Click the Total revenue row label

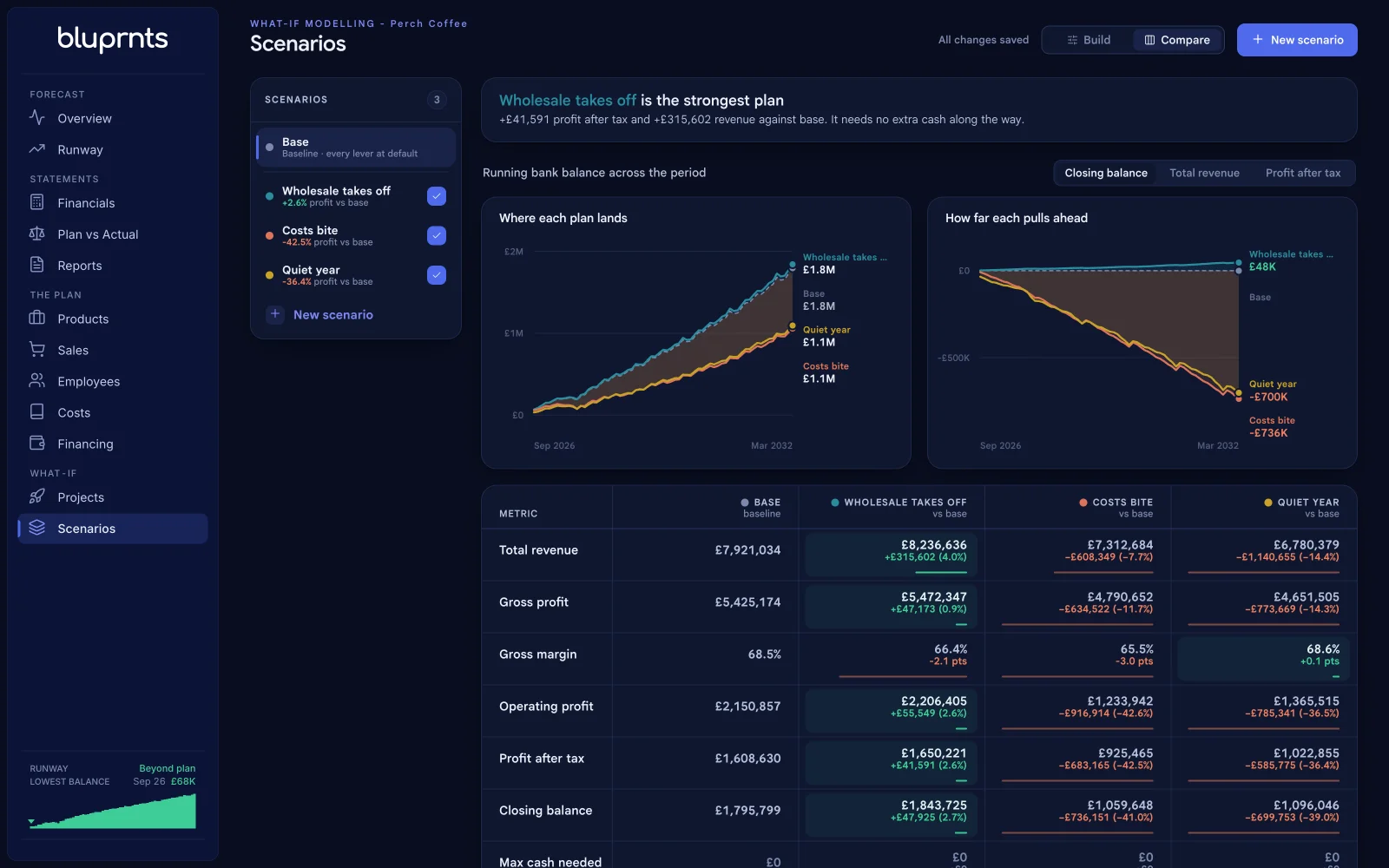point(538,549)
